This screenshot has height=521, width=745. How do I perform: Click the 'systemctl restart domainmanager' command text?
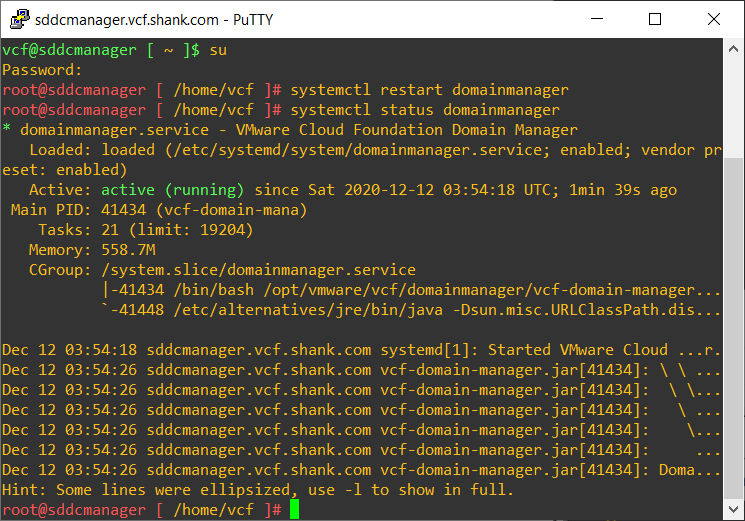tap(430, 90)
